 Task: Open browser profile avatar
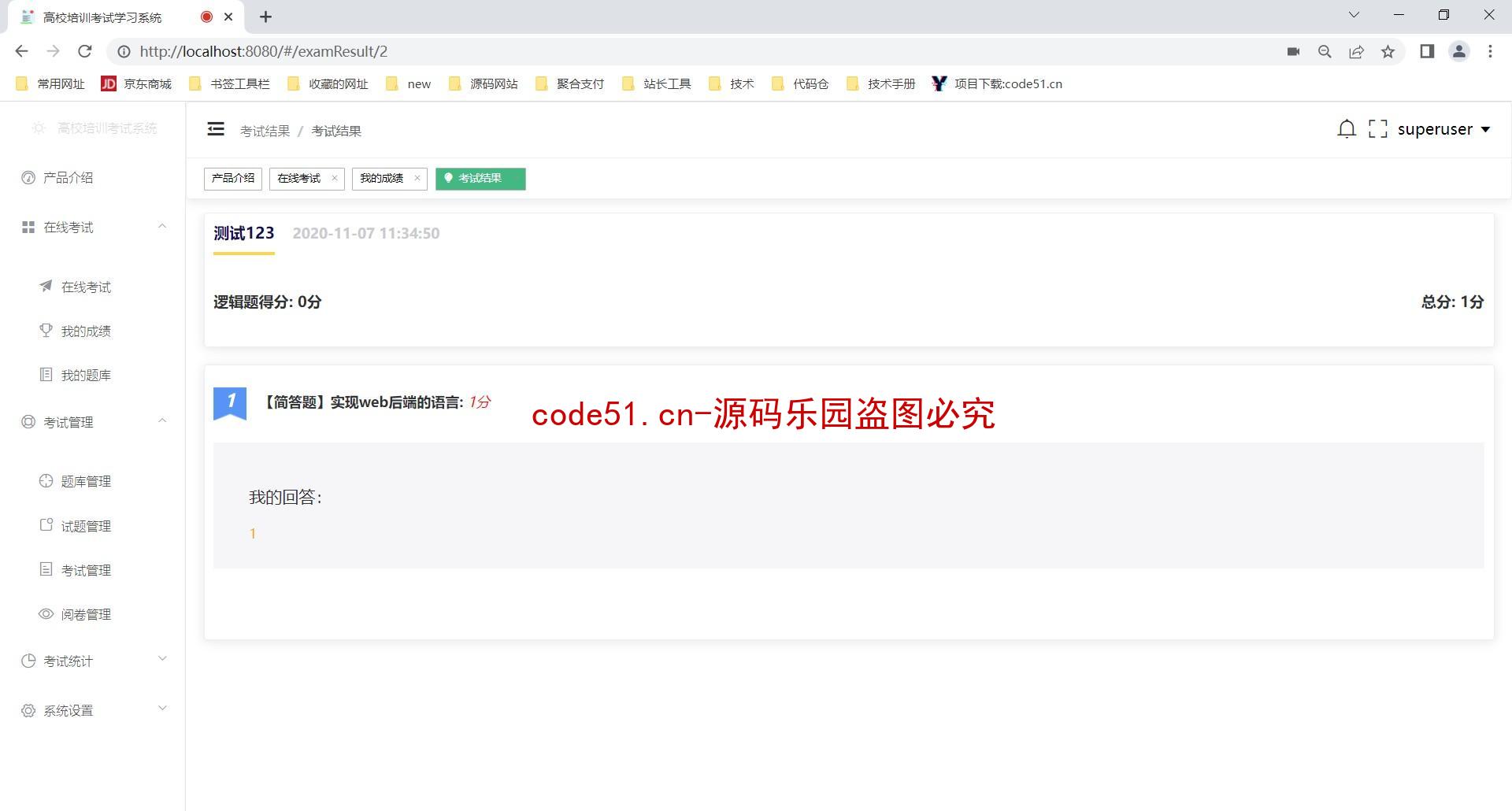point(1459,51)
